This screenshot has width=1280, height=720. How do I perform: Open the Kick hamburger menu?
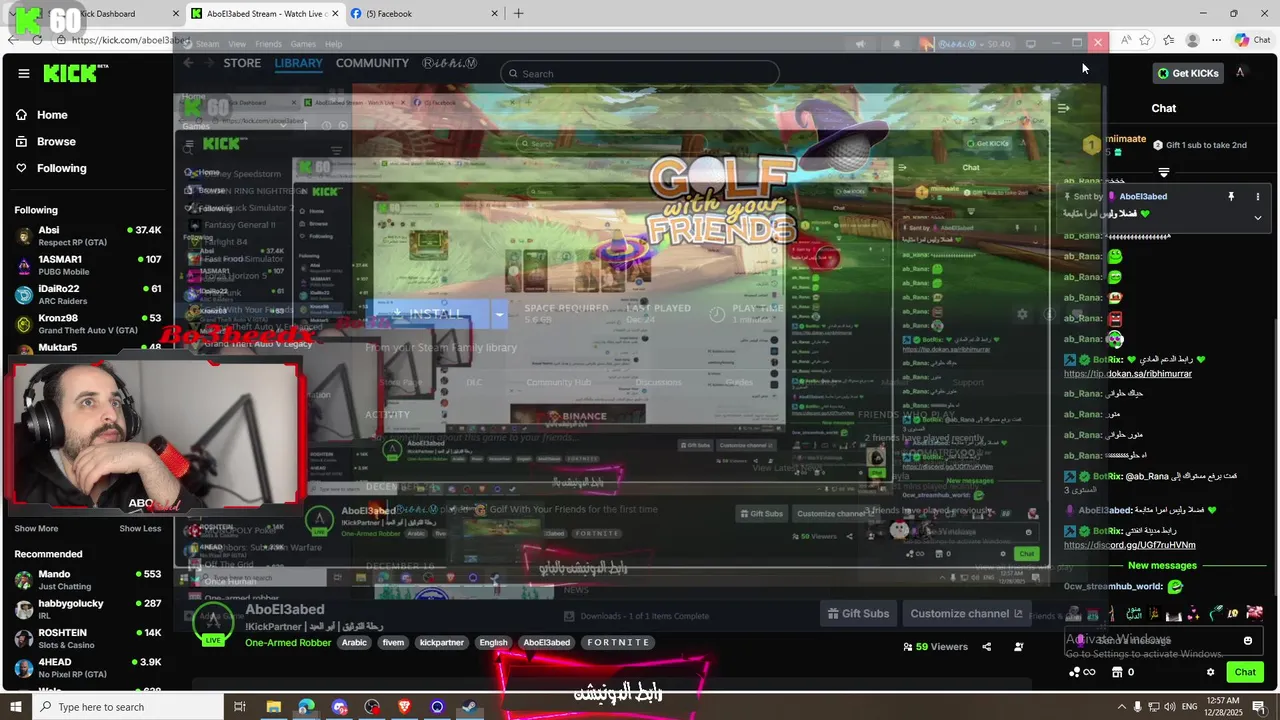[x=24, y=73]
